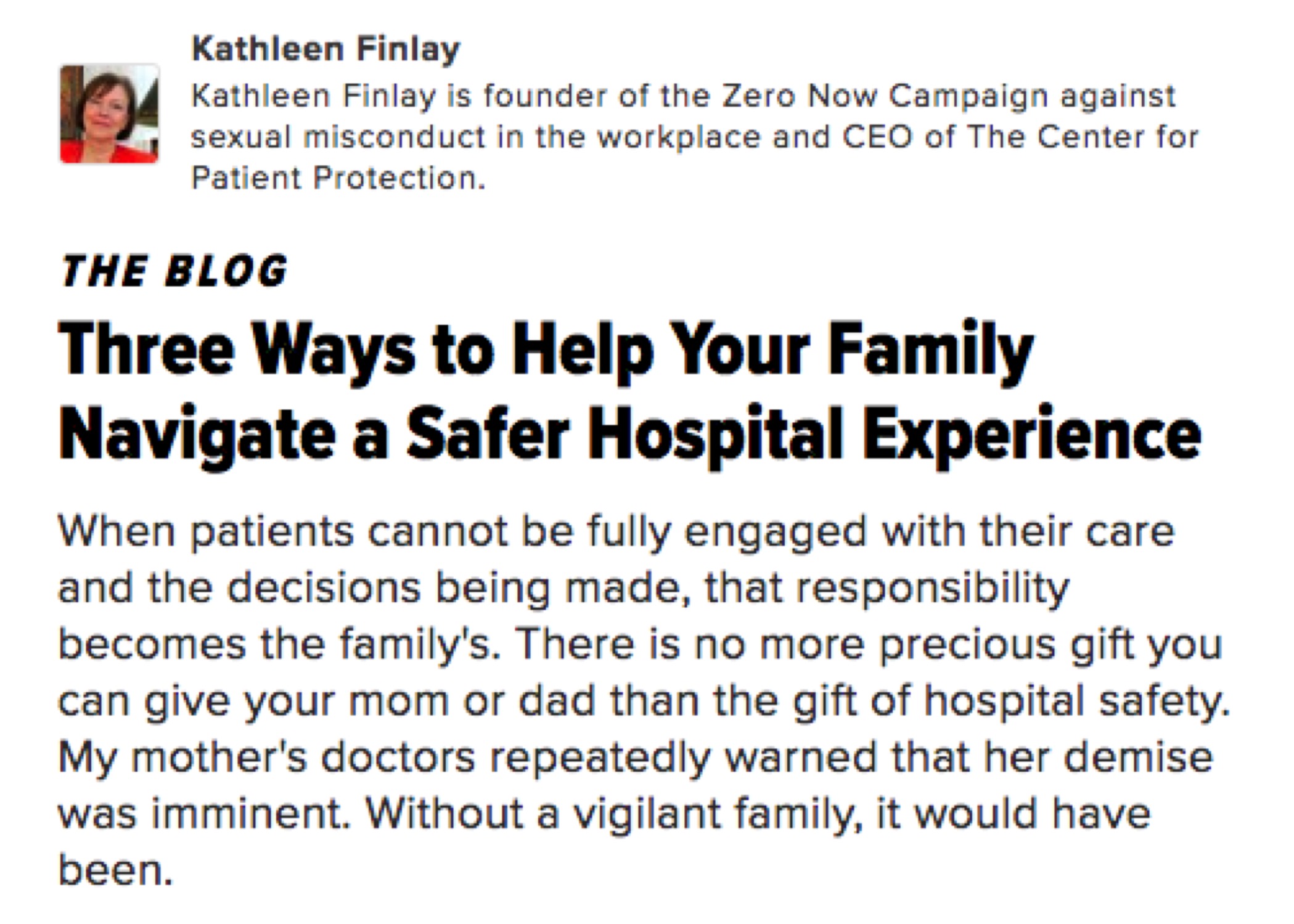Click 'My mother's doctors' sentence start
Screen dimensions: 1294x924
(x=266, y=758)
